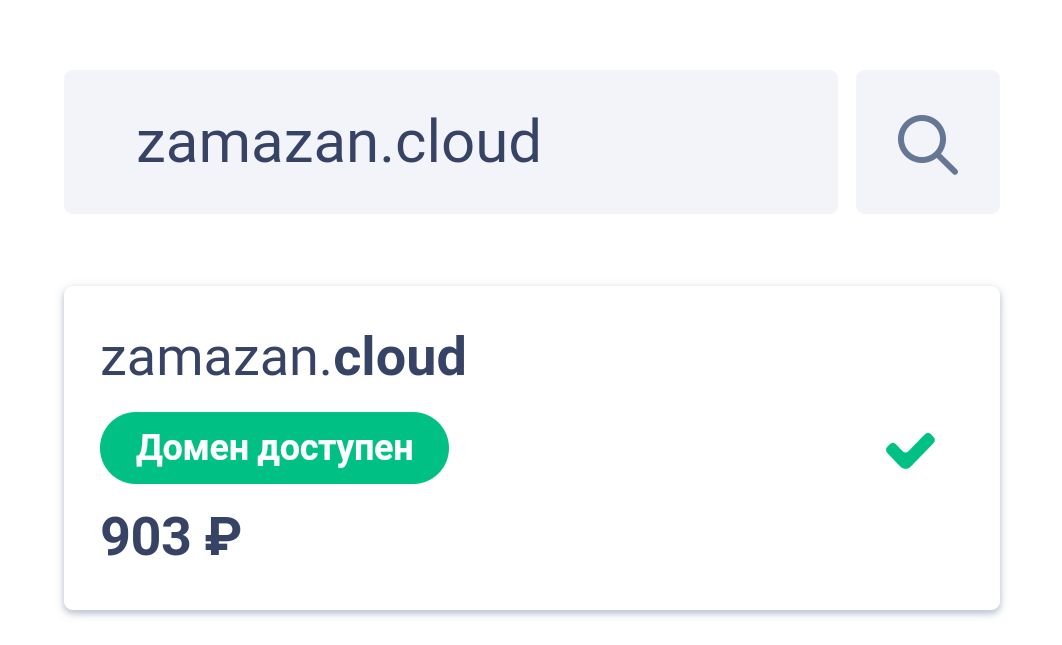The width and height of the screenshot is (1062, 645).
Task: Open the zamazan.cloud result title
Action: click(283, 357)
